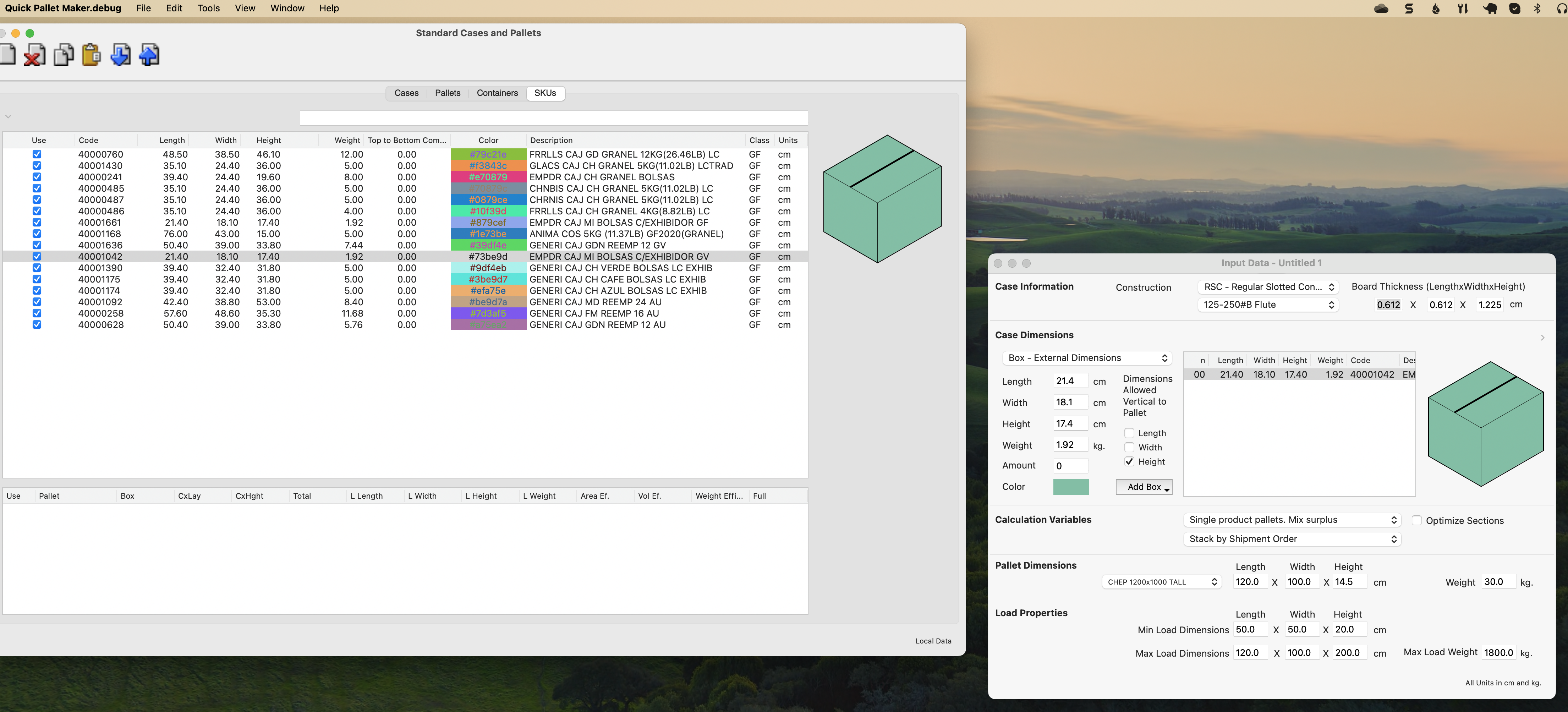Click the clipboard paste toolbar icon

tap(91, 55)
